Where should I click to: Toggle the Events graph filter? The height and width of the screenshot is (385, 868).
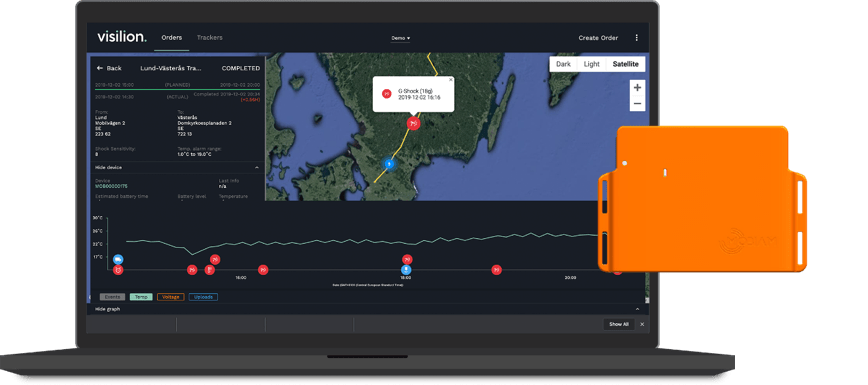[x=112, y=297]
